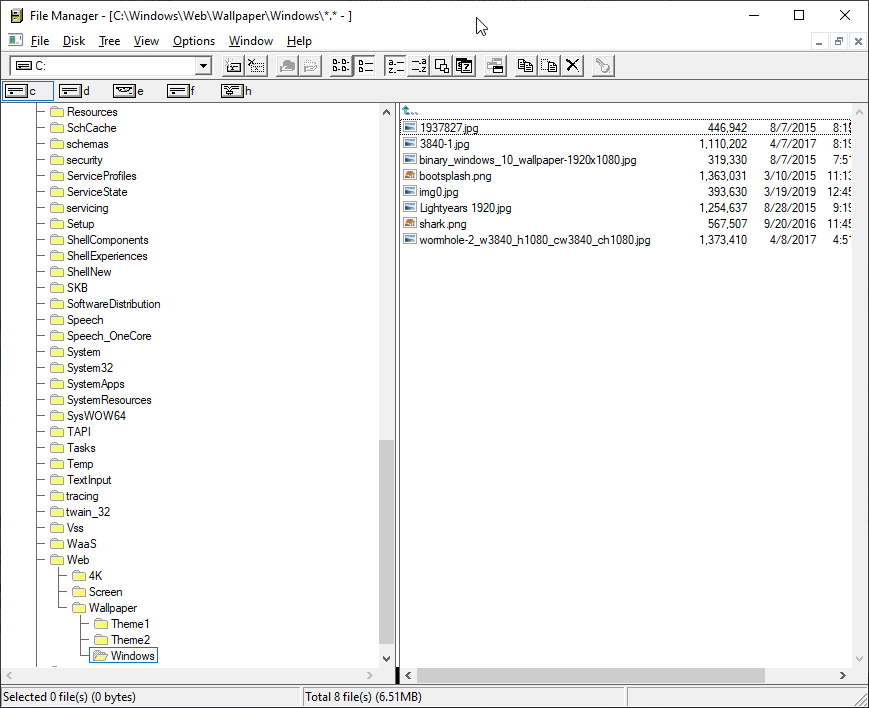The width and height of the screenshot is (869, 708).
Task: Select drive f in the drive bar
Action: [181, 91]
